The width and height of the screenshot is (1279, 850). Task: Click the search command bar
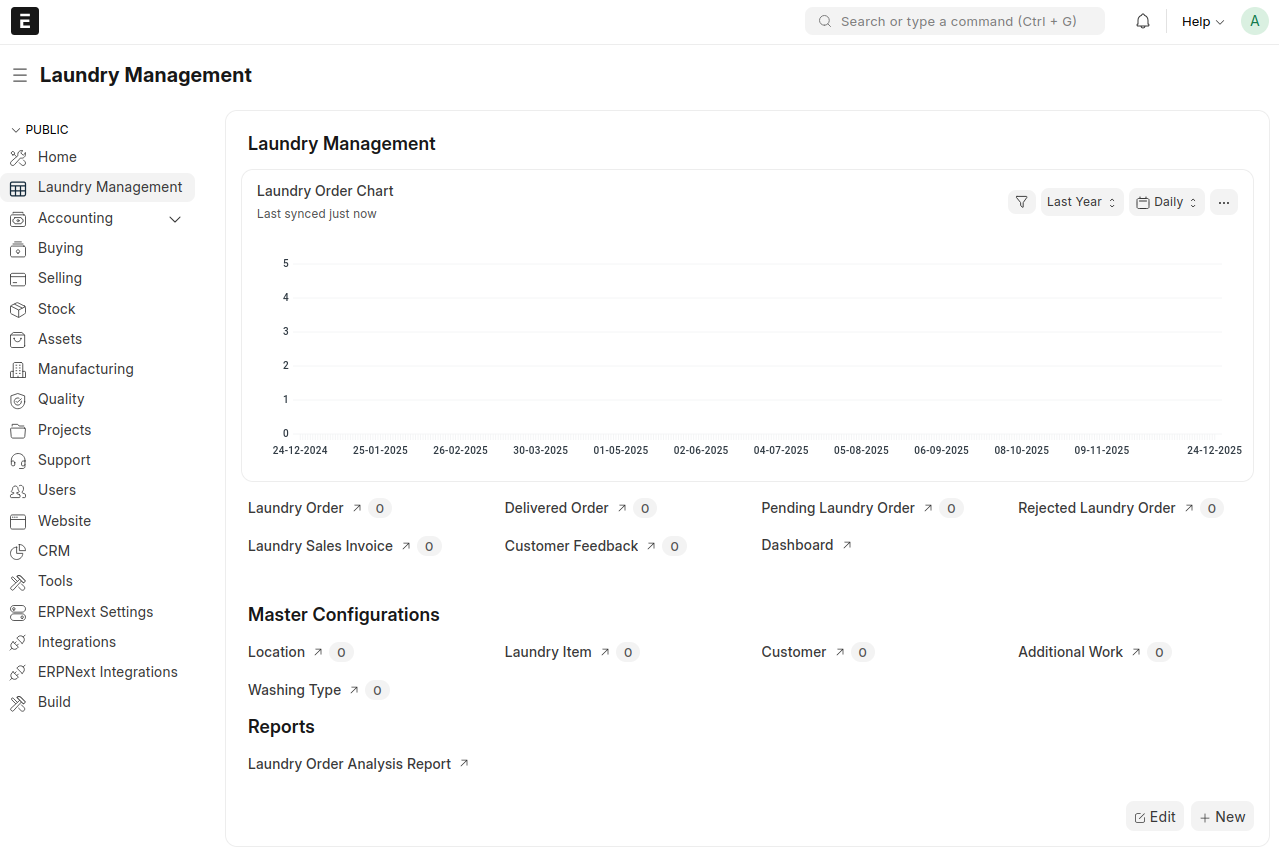tap(953, 21)
